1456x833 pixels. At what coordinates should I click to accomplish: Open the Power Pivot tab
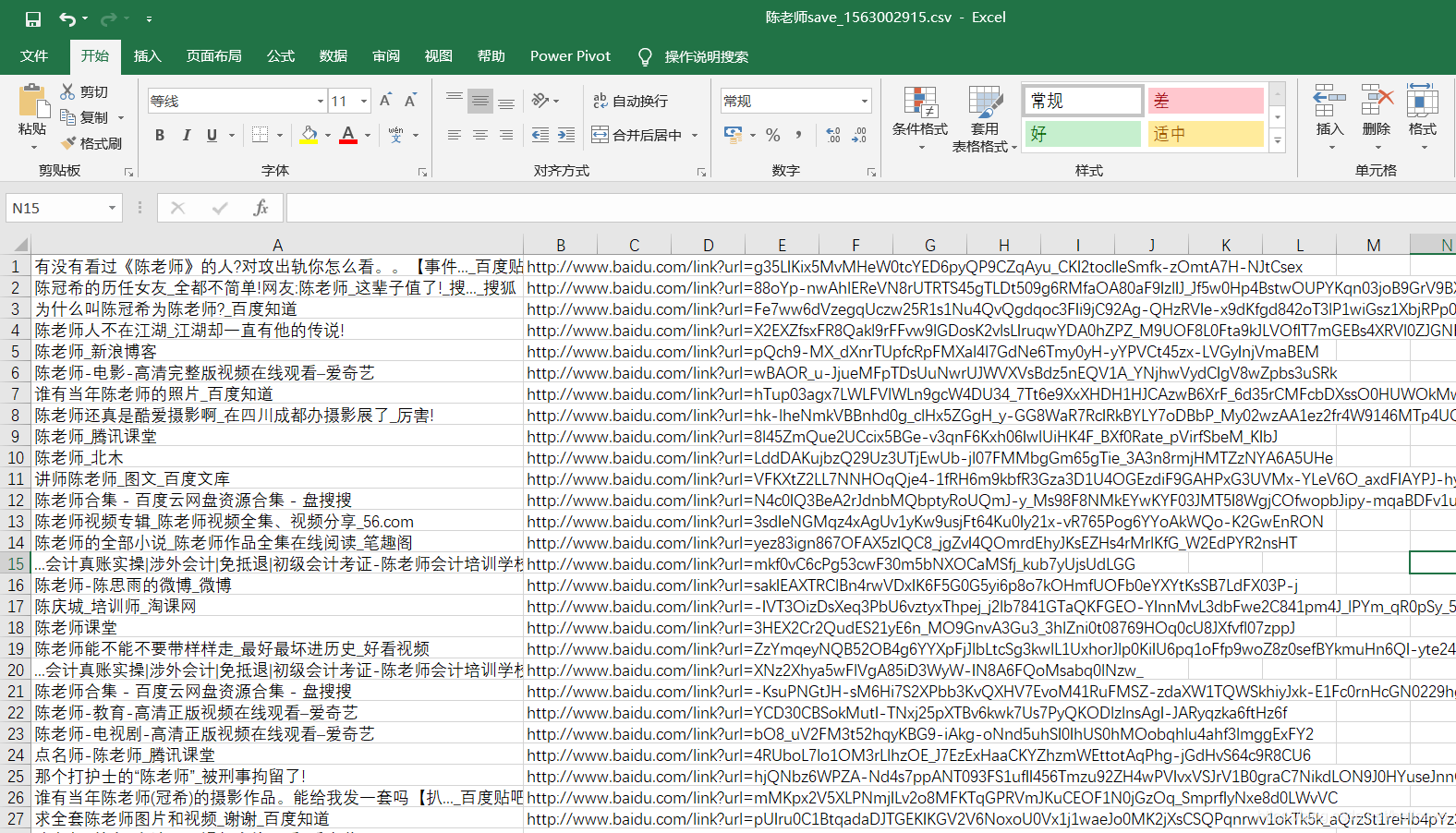pos(570,56)
